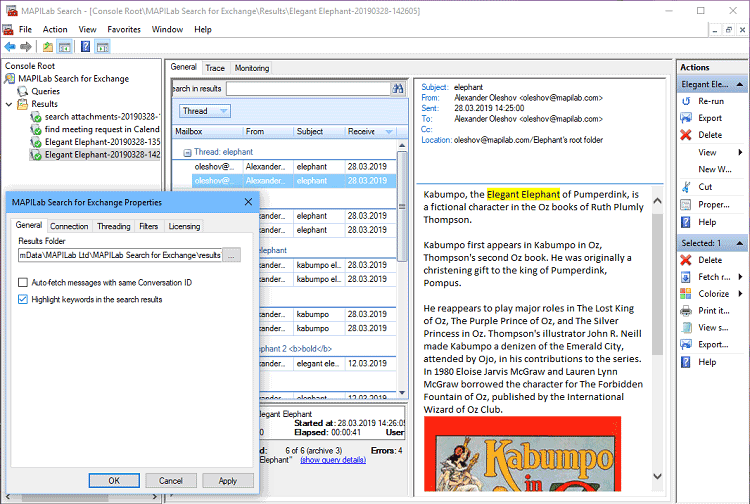Click the browse (...) button for Results Folder

[232, 255]
